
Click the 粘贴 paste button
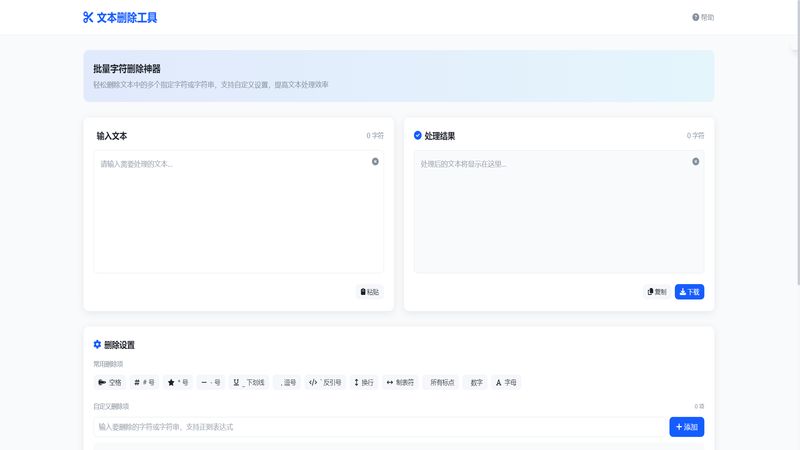[369, 292]
